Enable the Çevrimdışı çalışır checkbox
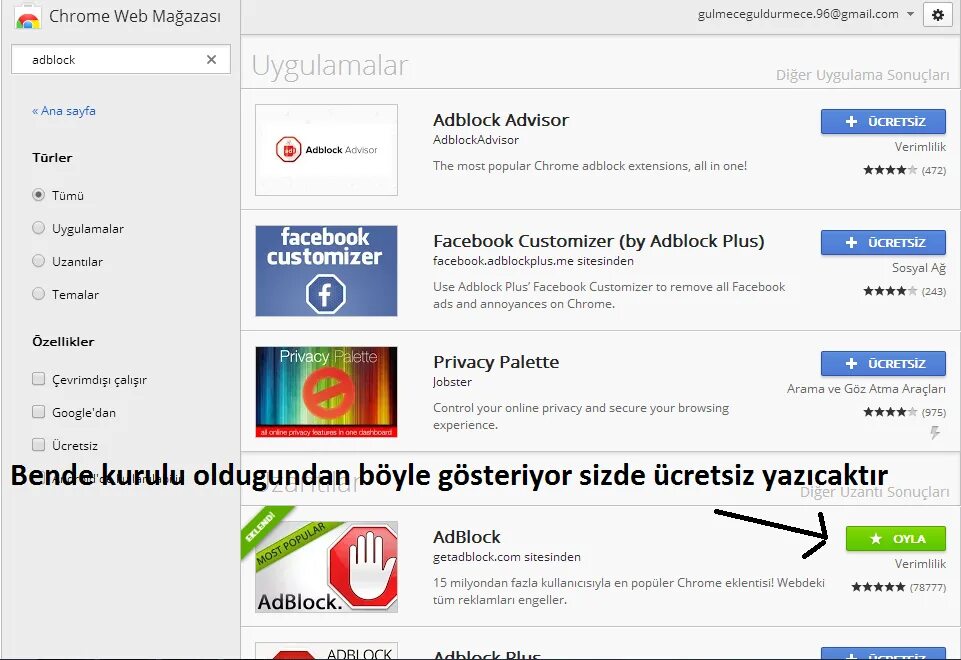This screenshot has height=660, width=961. tap(39, 379)
